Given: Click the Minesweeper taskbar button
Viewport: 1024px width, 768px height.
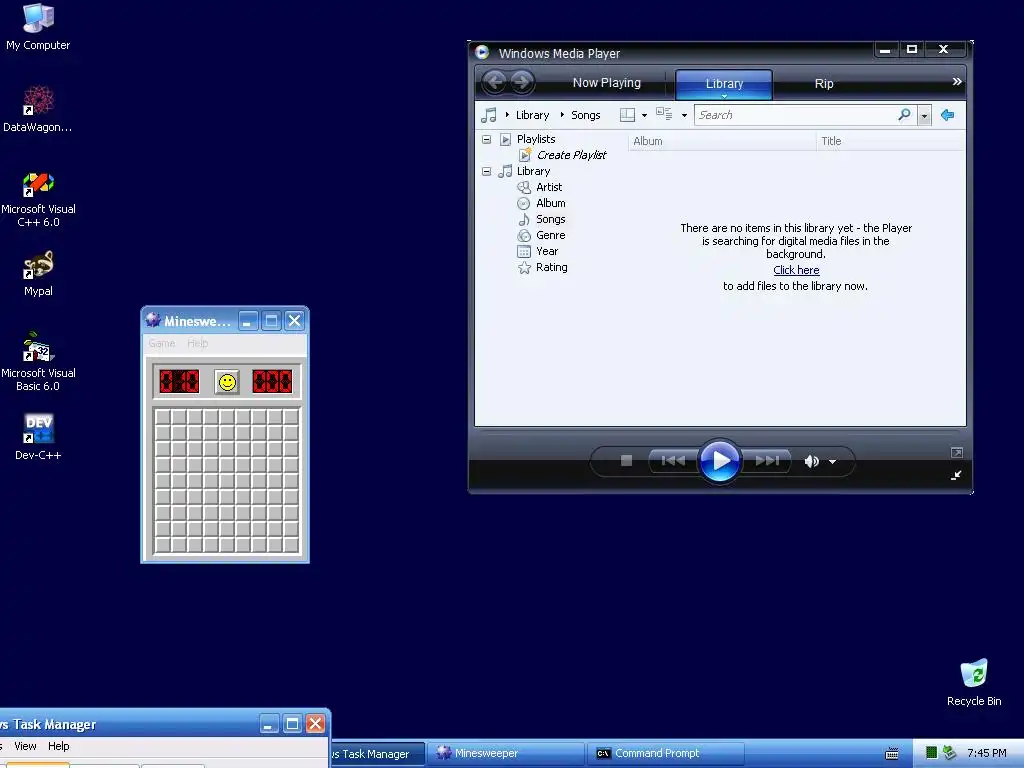Looking at the screenshot, I should 506,753.
